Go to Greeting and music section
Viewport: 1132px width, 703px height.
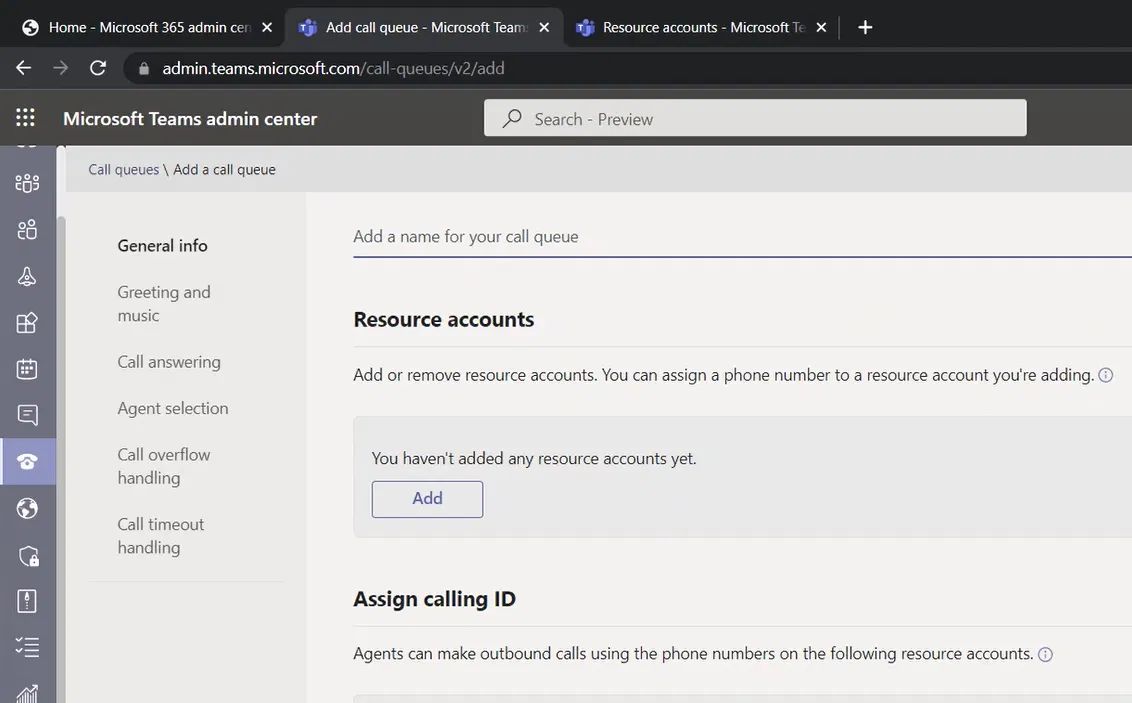[164, 304]
